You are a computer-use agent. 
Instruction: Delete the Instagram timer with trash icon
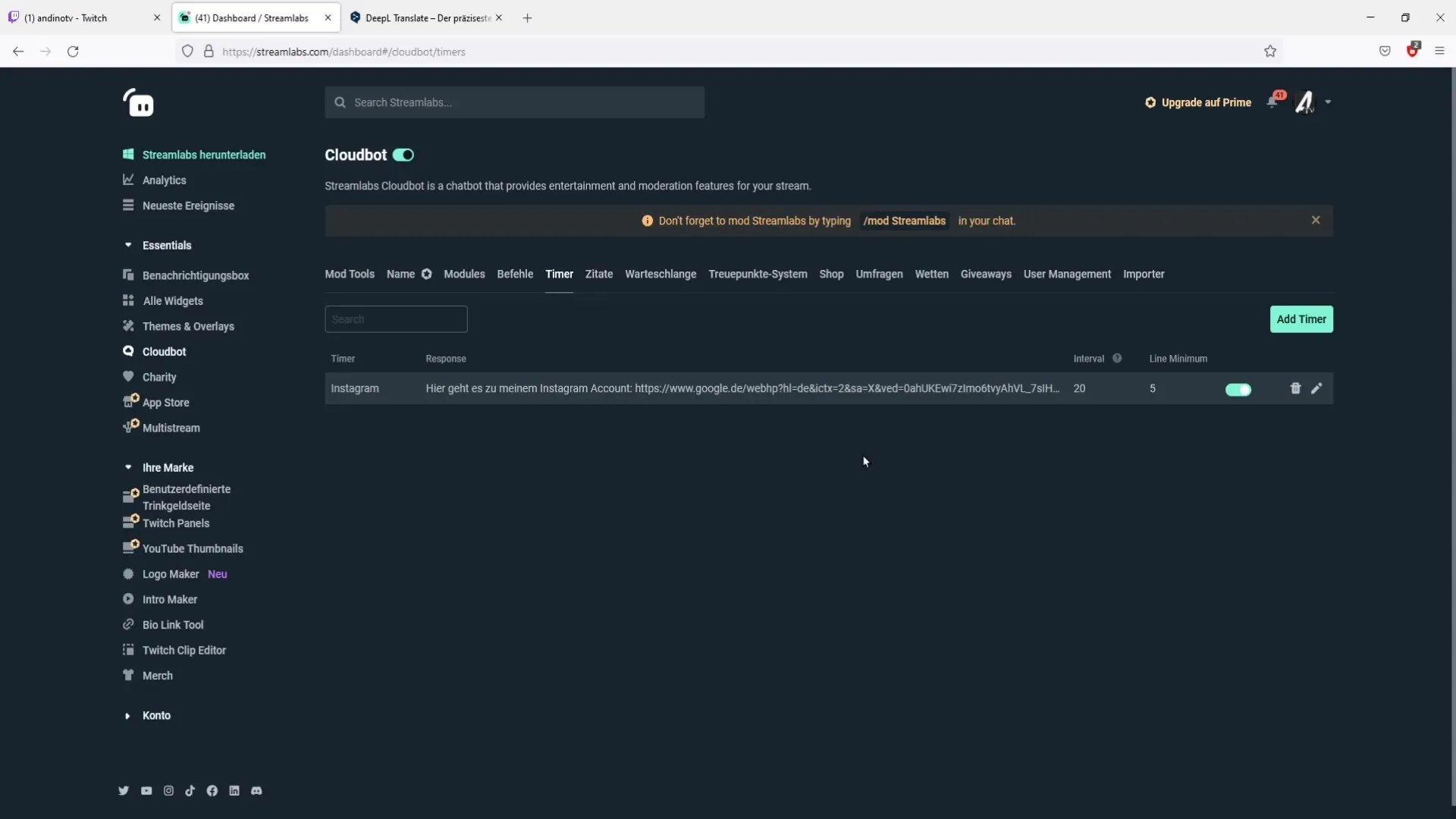(x=1295, y=388)
